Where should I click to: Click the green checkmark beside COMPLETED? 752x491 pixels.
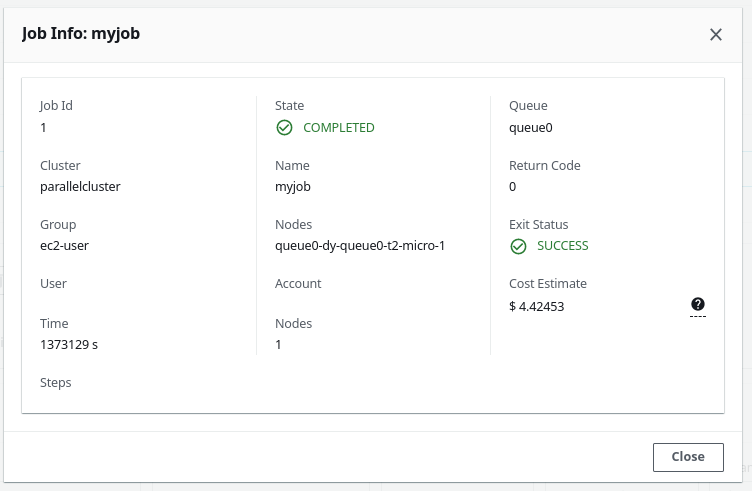coord(284,128)
